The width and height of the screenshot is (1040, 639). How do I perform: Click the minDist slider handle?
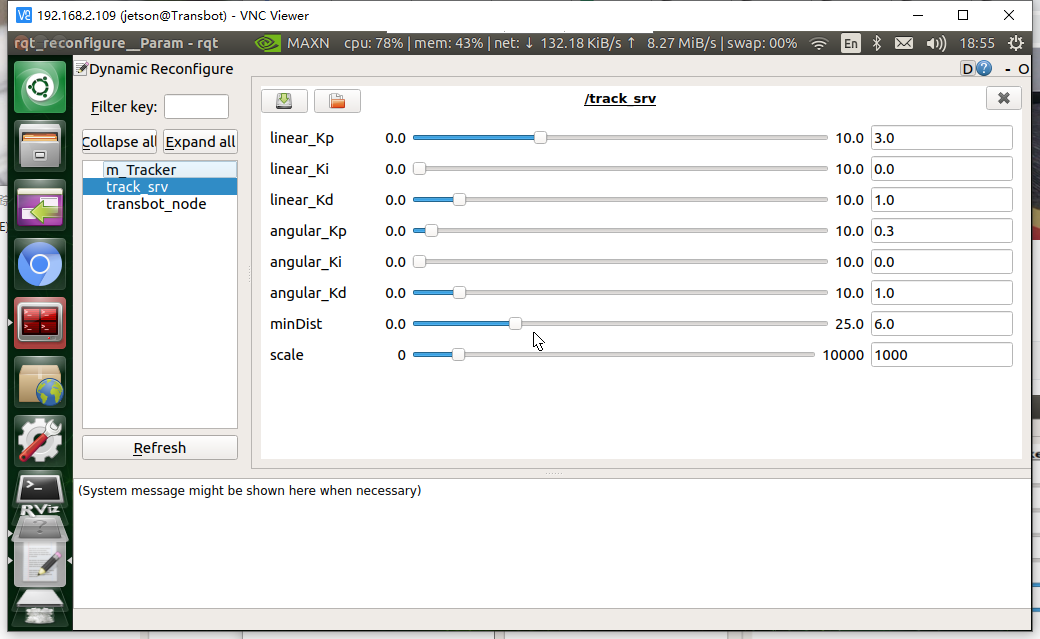[x=515, y=324]
